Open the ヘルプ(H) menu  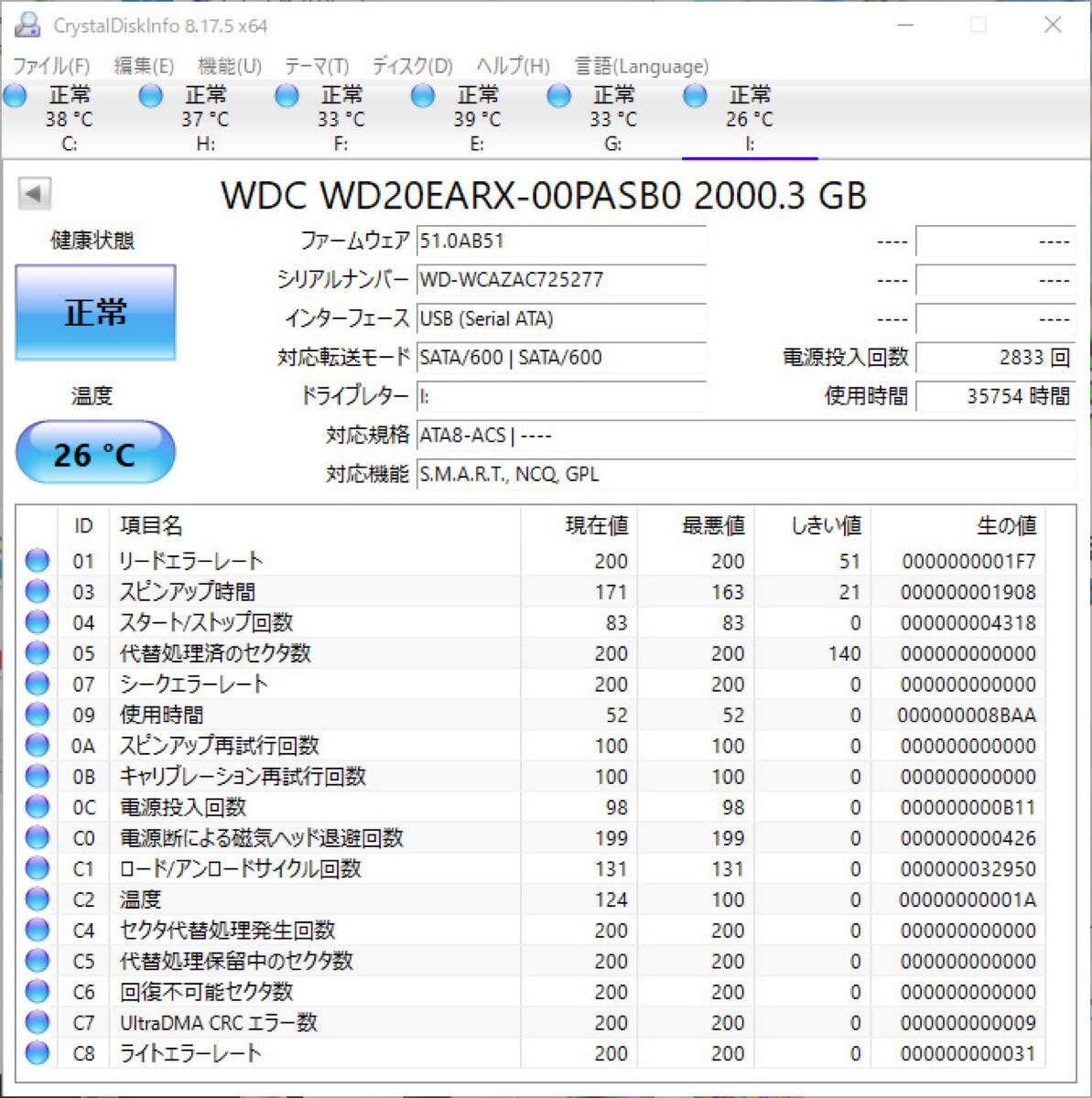tap(513, 66)
